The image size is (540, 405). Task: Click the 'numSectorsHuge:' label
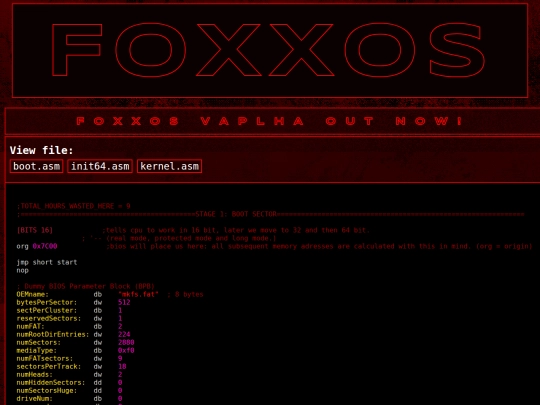47,391
